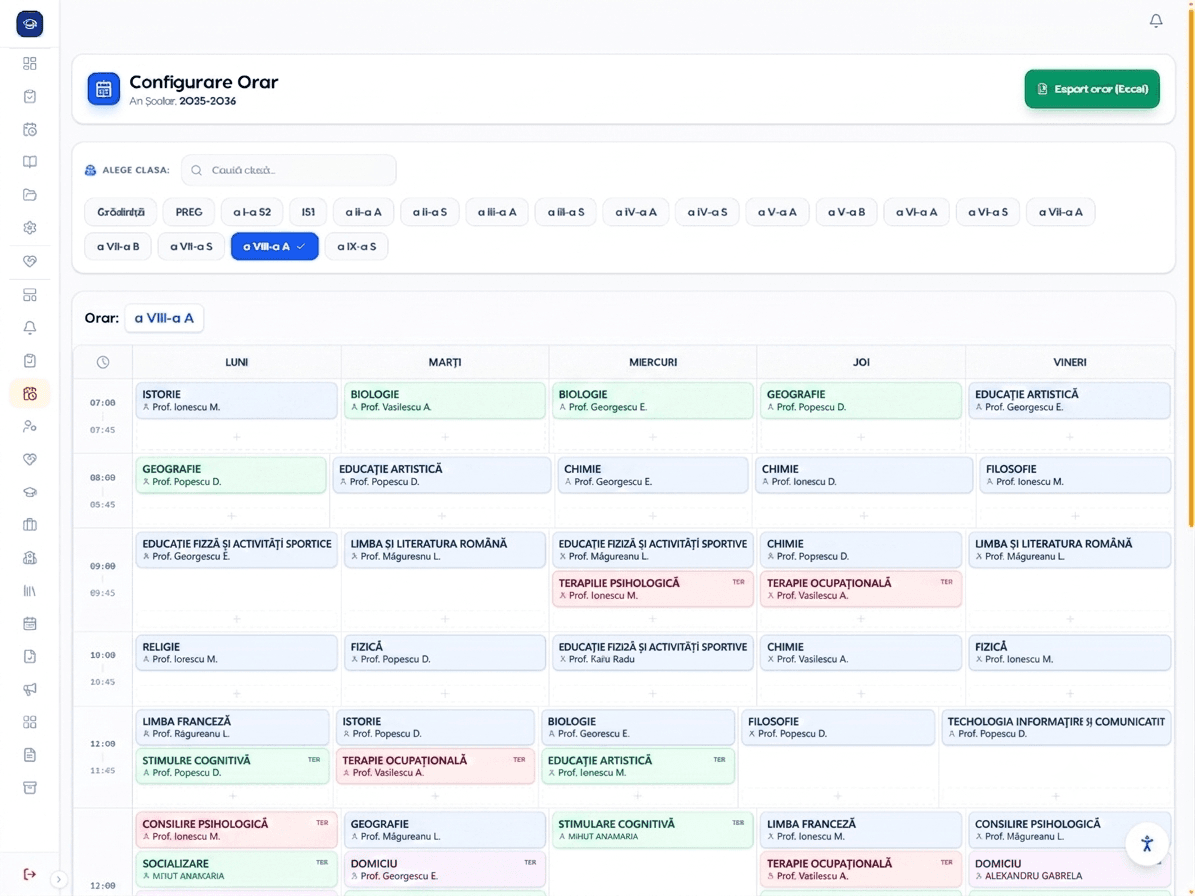
Task: Open the layout panels icon in the sidebar
Action: (30, 295)
